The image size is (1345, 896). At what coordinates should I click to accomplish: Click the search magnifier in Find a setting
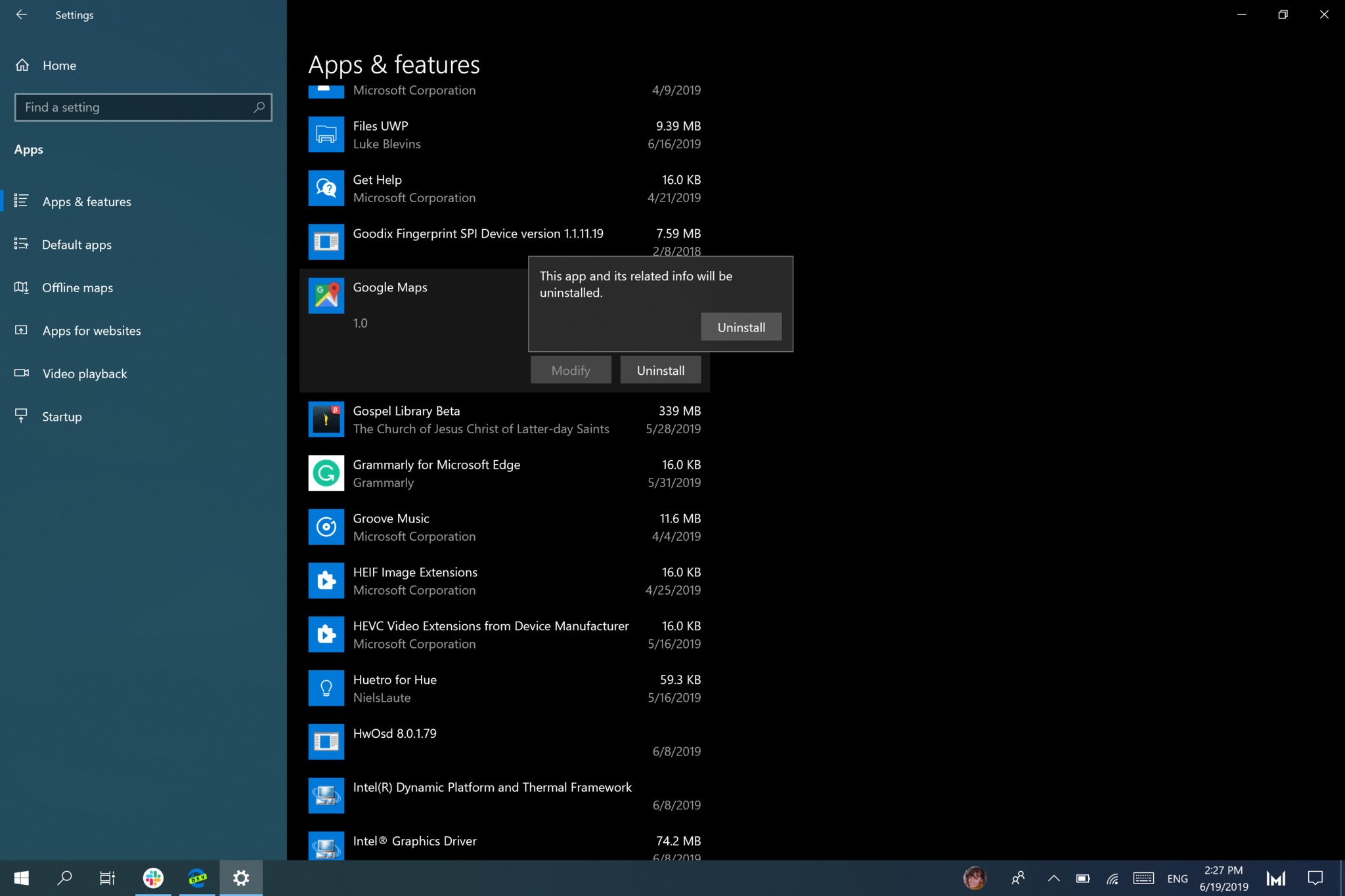tap(259, 107)
